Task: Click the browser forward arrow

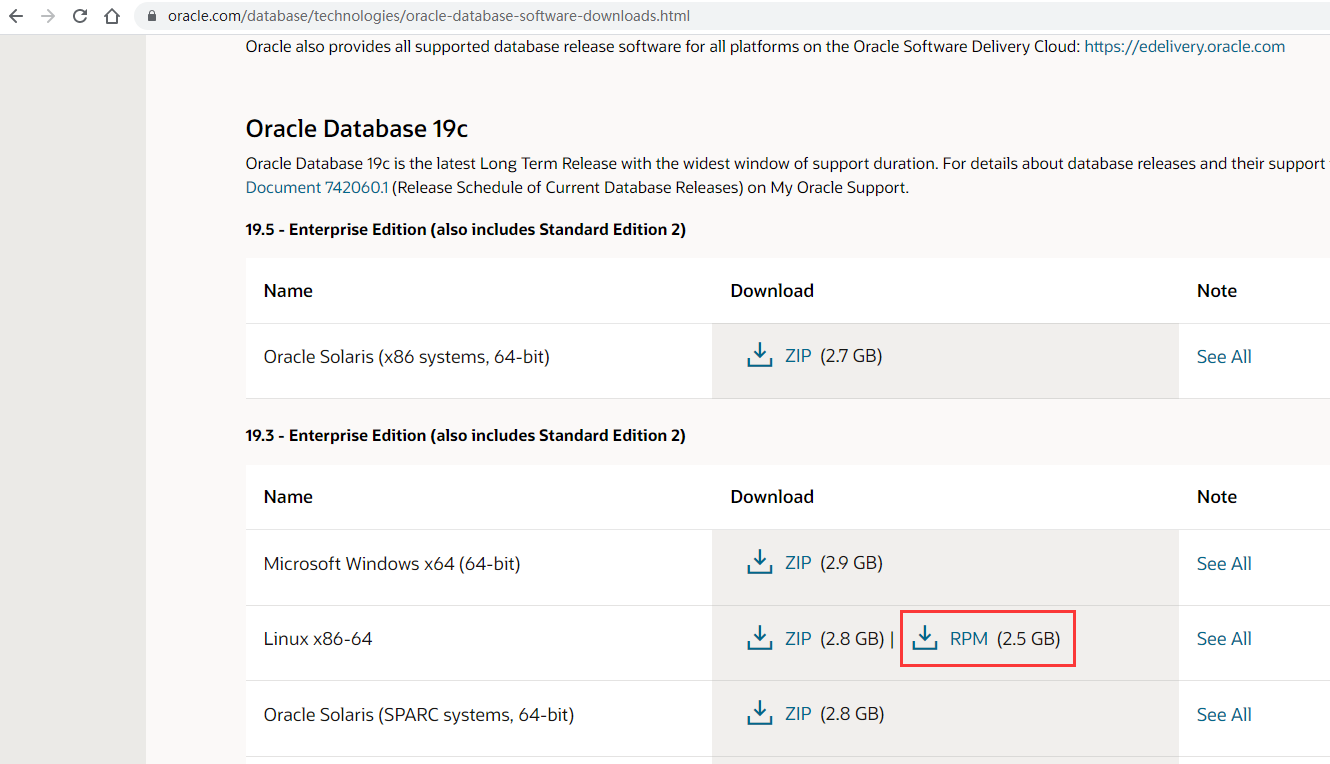Action: (x=48, y=16)
